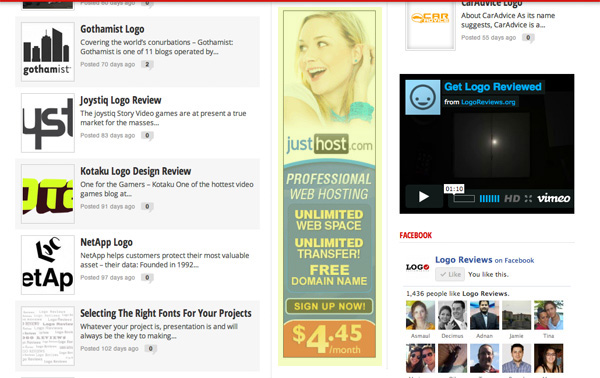Open the NetApp logo thumbnail
This screenshot has height=378, width=600.
48,265
